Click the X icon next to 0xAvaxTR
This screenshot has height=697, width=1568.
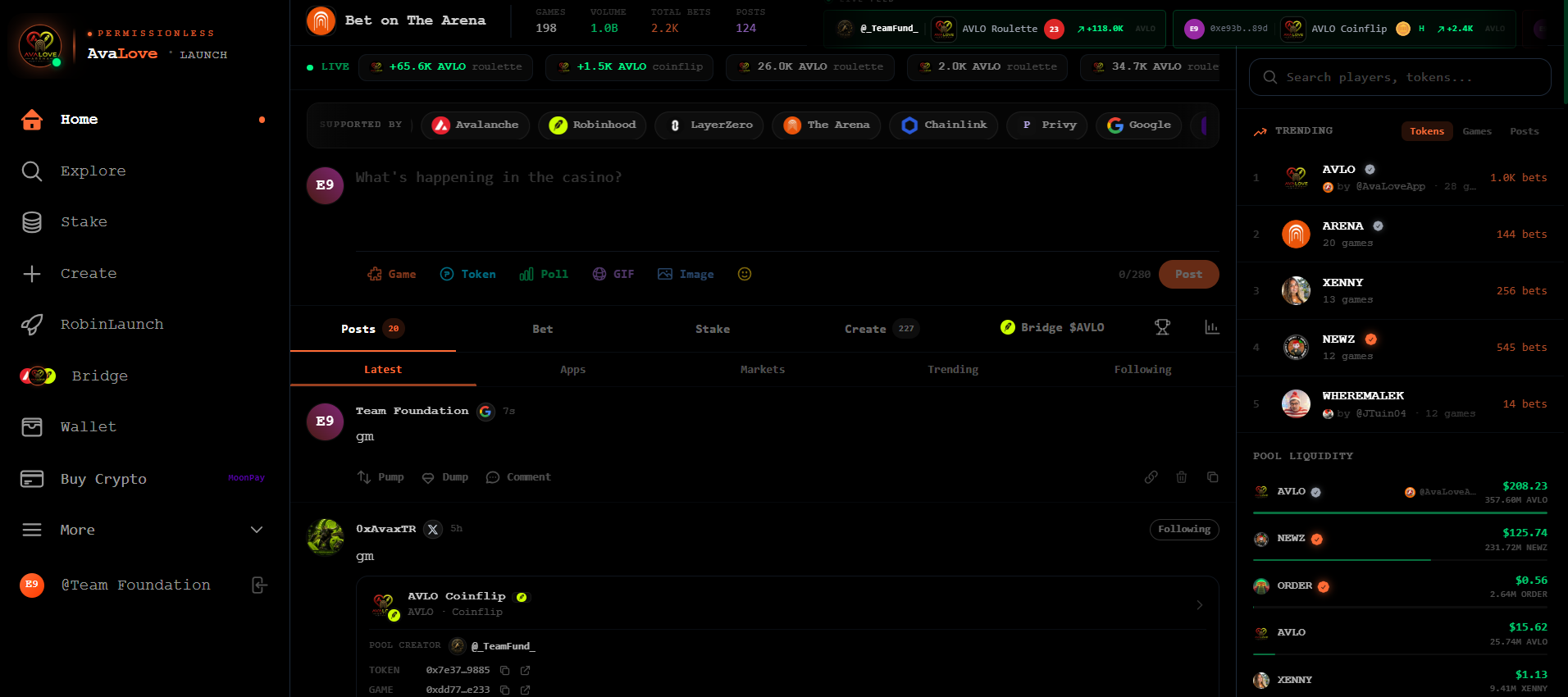(x=433, y=530)
